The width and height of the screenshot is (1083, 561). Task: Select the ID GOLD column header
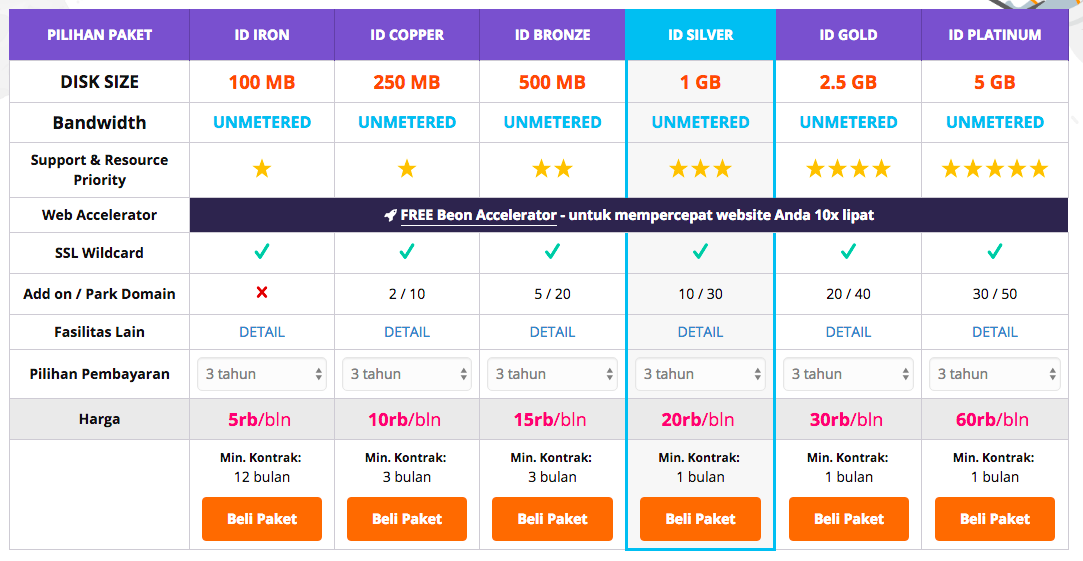[x=848, y=35]
